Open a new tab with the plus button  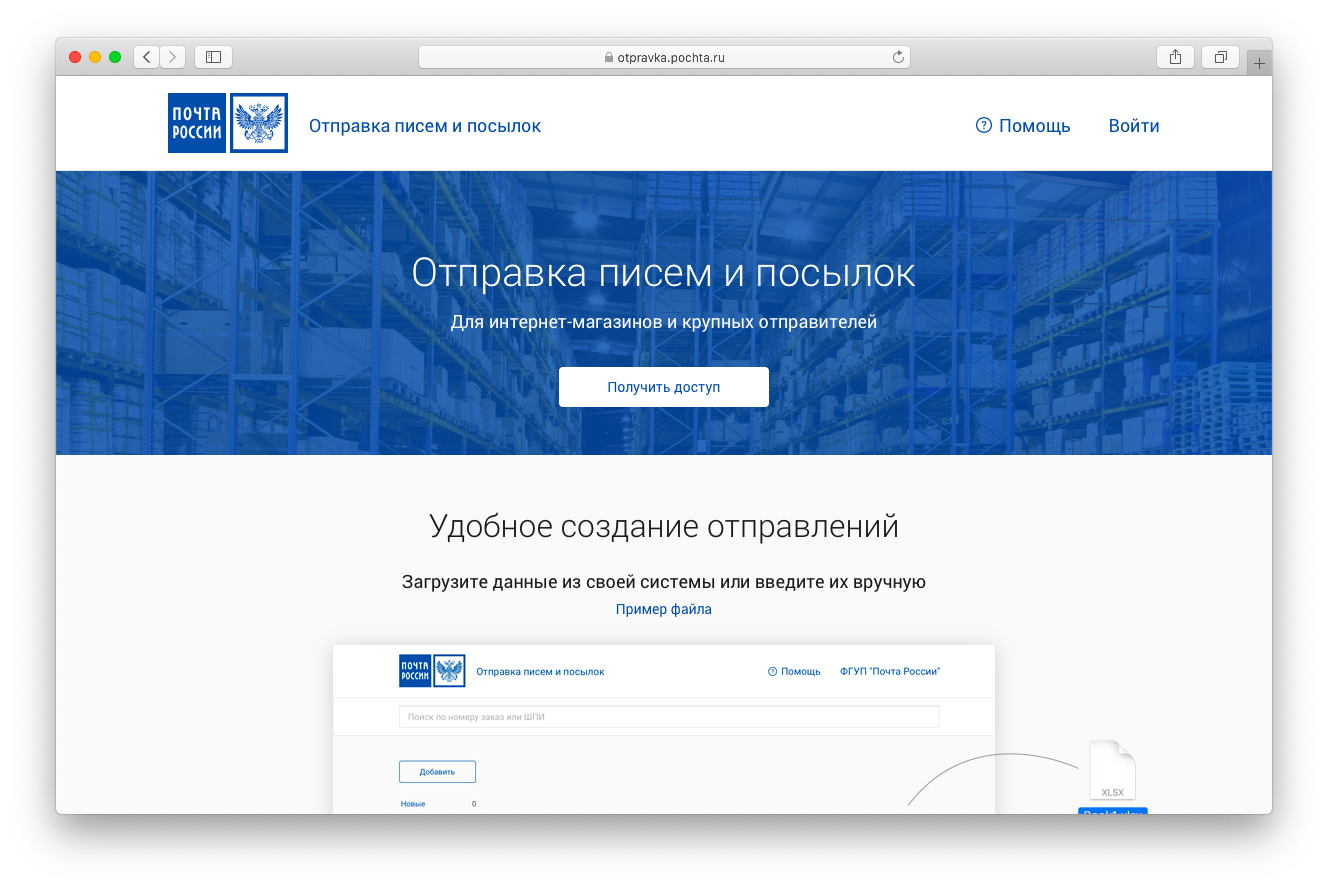1259,63
